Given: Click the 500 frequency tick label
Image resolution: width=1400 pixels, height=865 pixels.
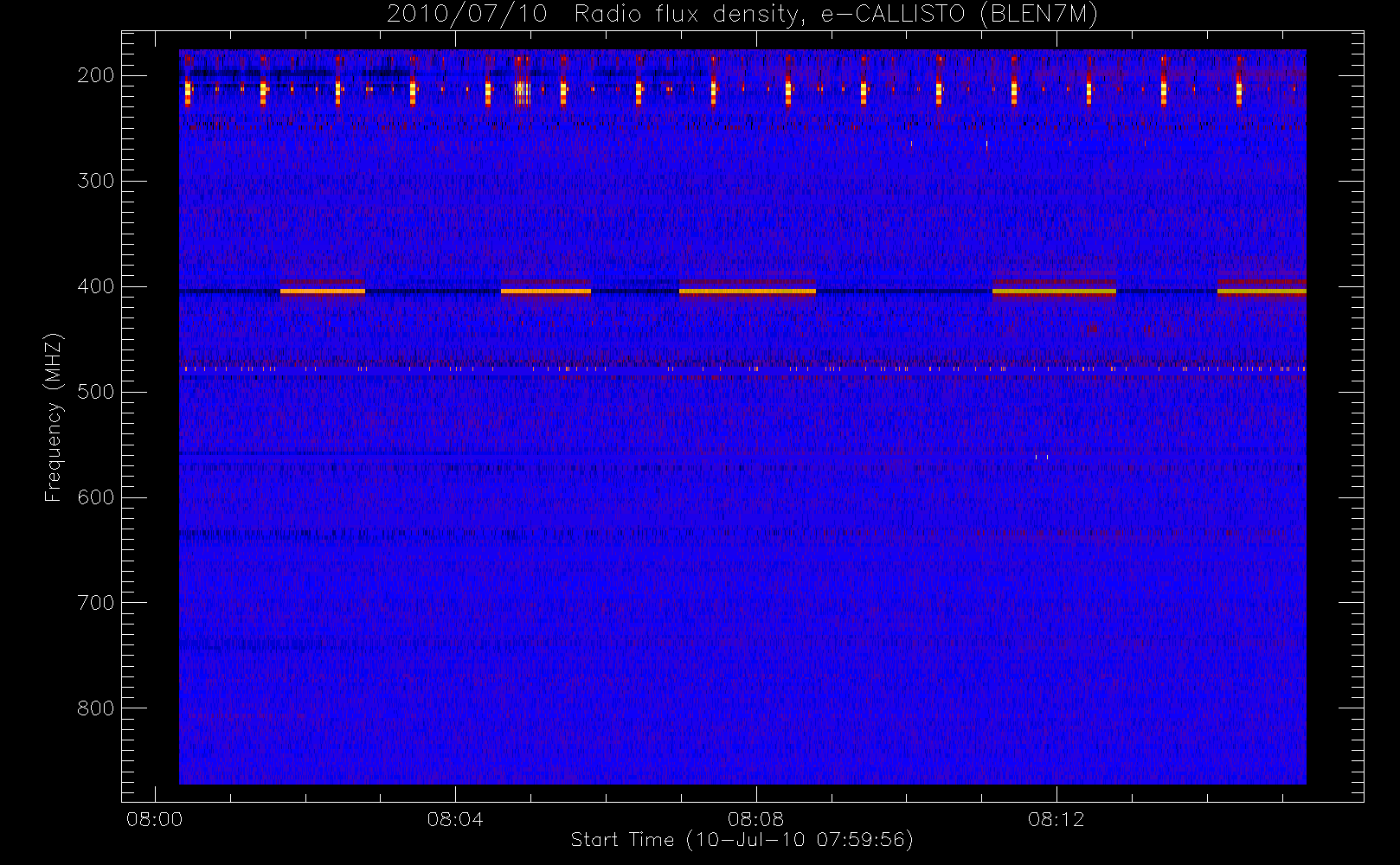Looking at the screenshot, I should coord(95,392).
